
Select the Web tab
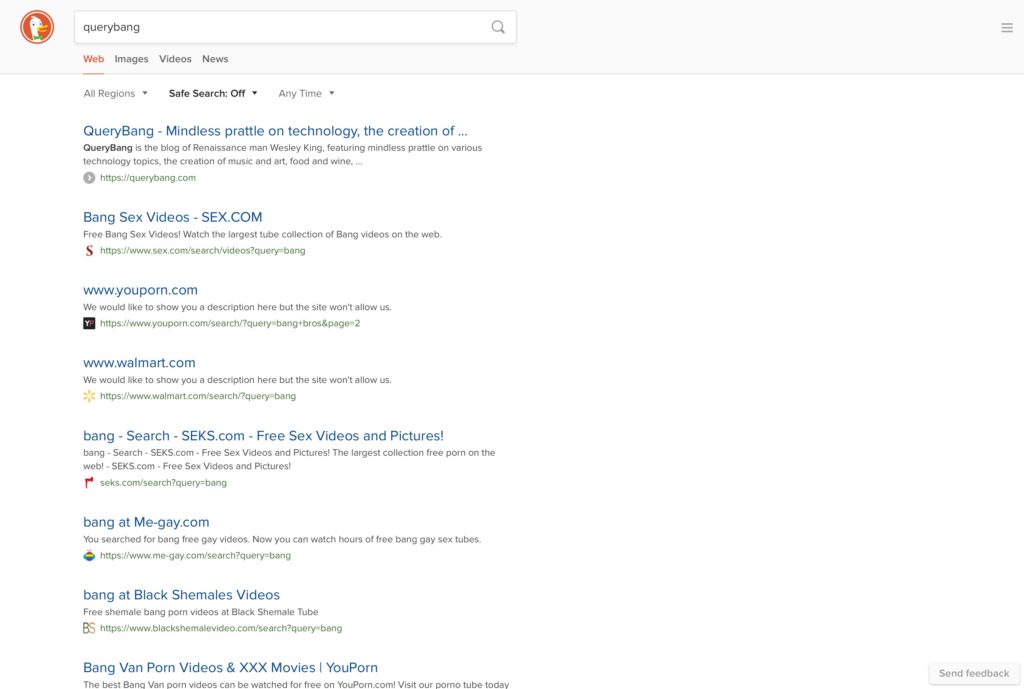93,59
